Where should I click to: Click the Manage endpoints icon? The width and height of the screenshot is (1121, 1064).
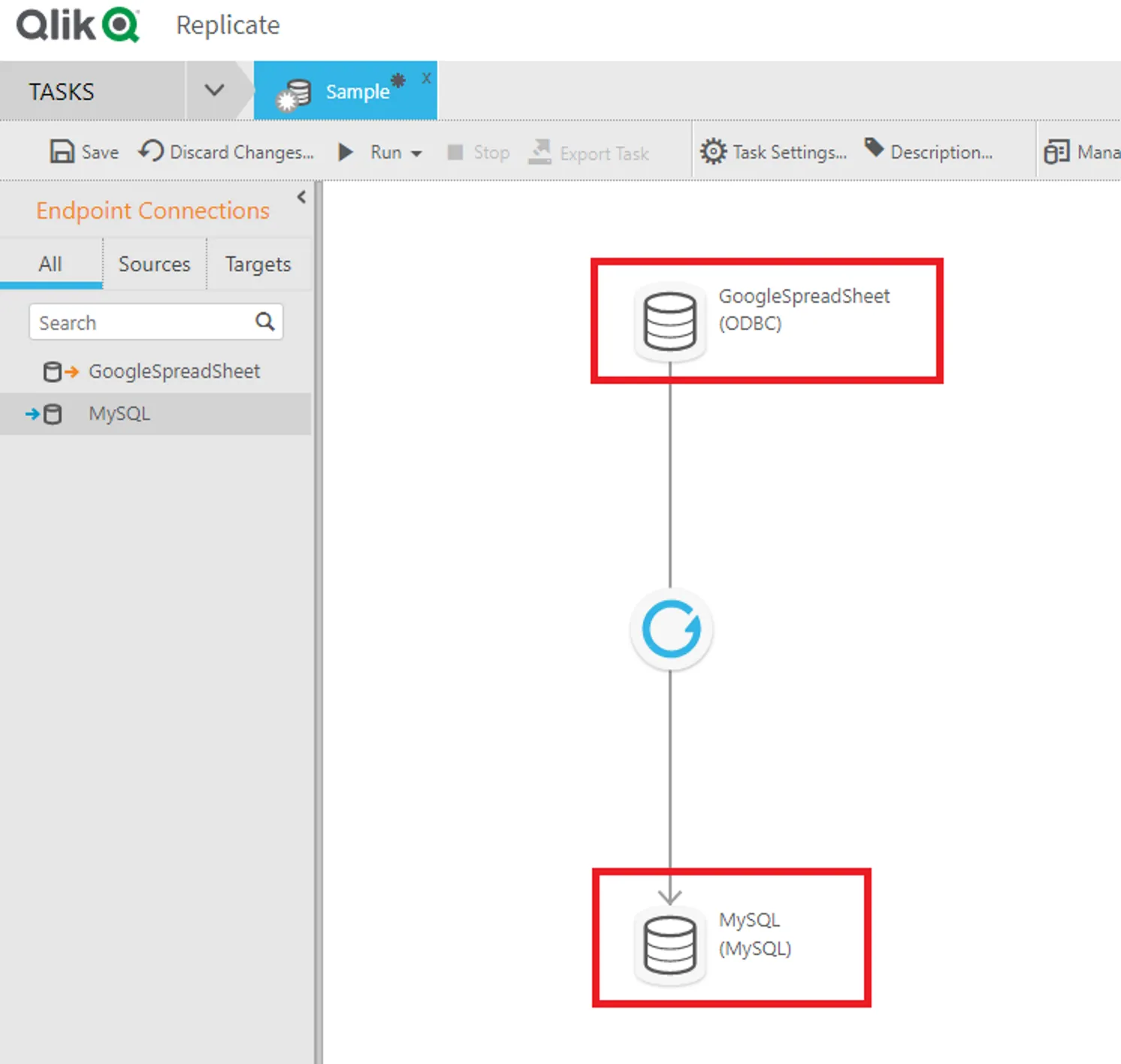(x=1056, y=153)
